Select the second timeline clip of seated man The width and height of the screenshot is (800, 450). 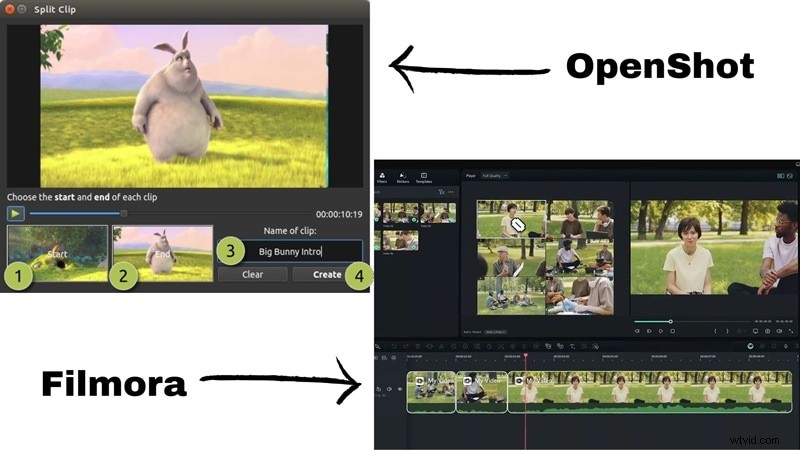click(482, 392)
